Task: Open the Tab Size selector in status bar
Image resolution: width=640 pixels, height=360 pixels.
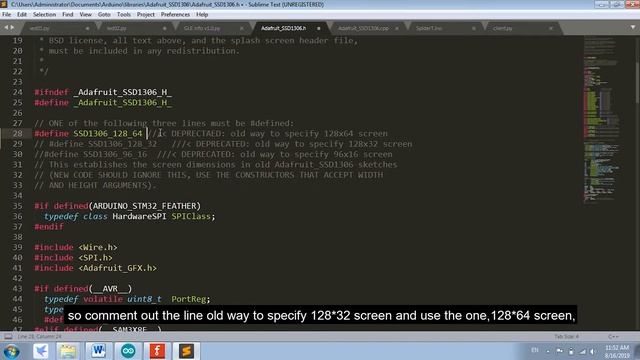Action: click(566, 337)
